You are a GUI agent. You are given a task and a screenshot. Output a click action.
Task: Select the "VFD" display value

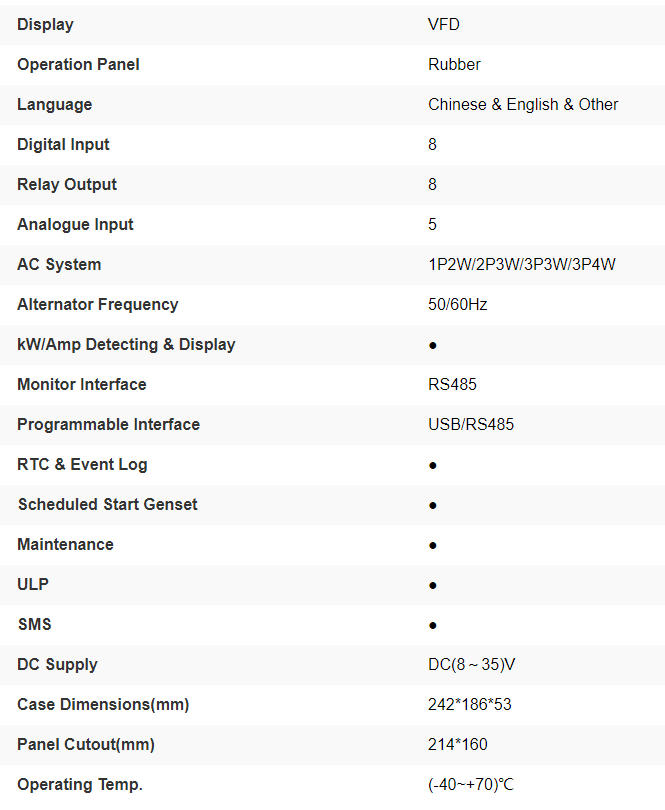444,24
